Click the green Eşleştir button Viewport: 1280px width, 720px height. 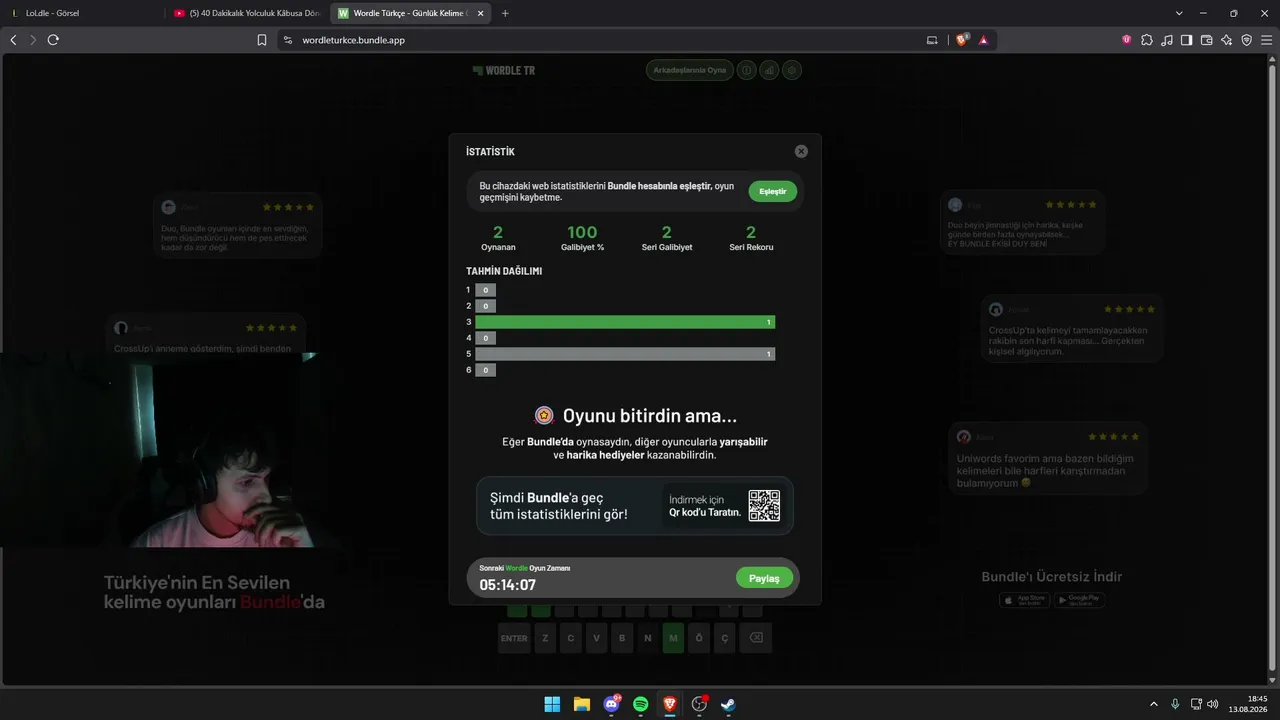coord(773,191)
